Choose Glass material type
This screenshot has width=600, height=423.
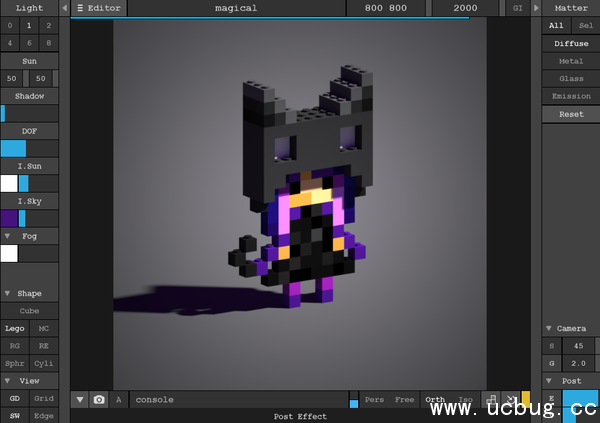(x=571, y=78)
